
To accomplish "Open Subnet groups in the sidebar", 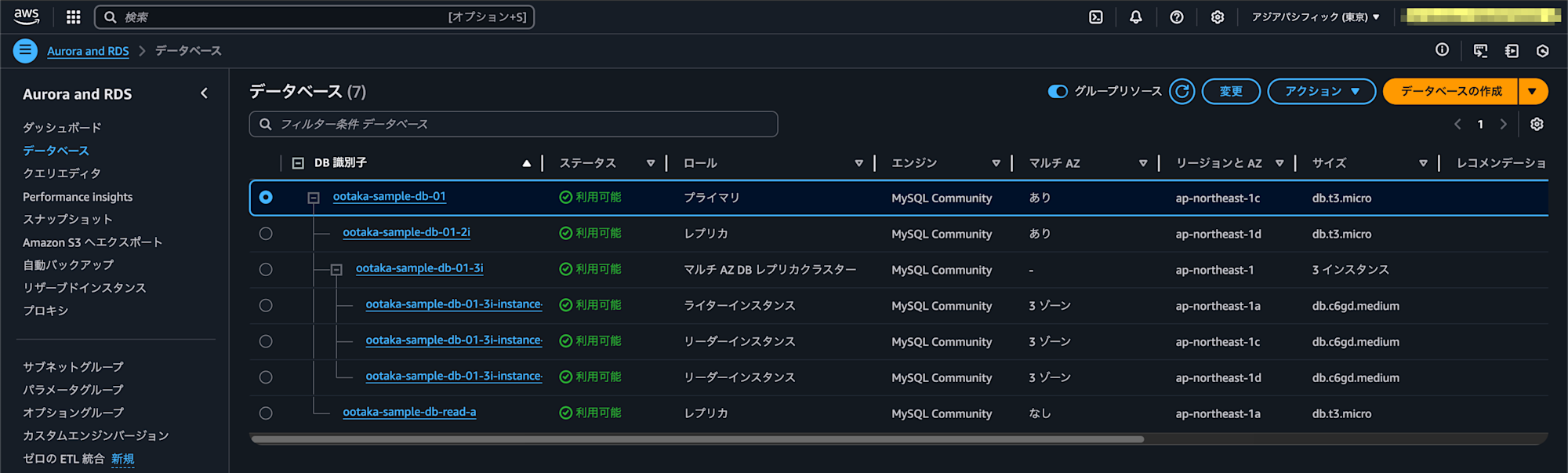I will click(73, 366).
